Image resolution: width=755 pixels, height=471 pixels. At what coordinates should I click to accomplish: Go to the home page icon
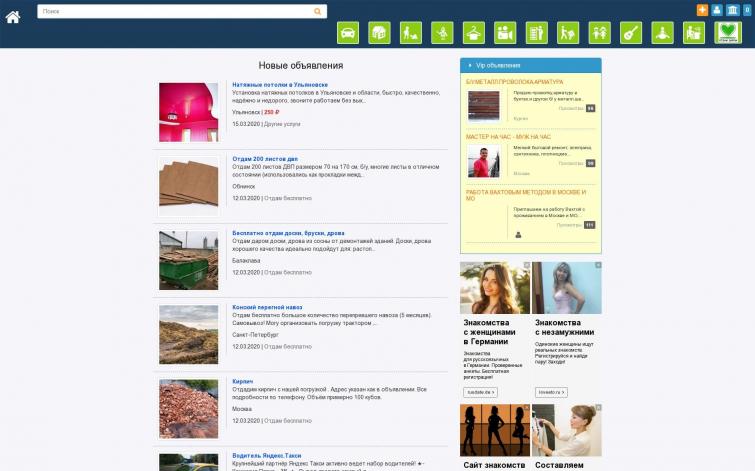point(13,17)
